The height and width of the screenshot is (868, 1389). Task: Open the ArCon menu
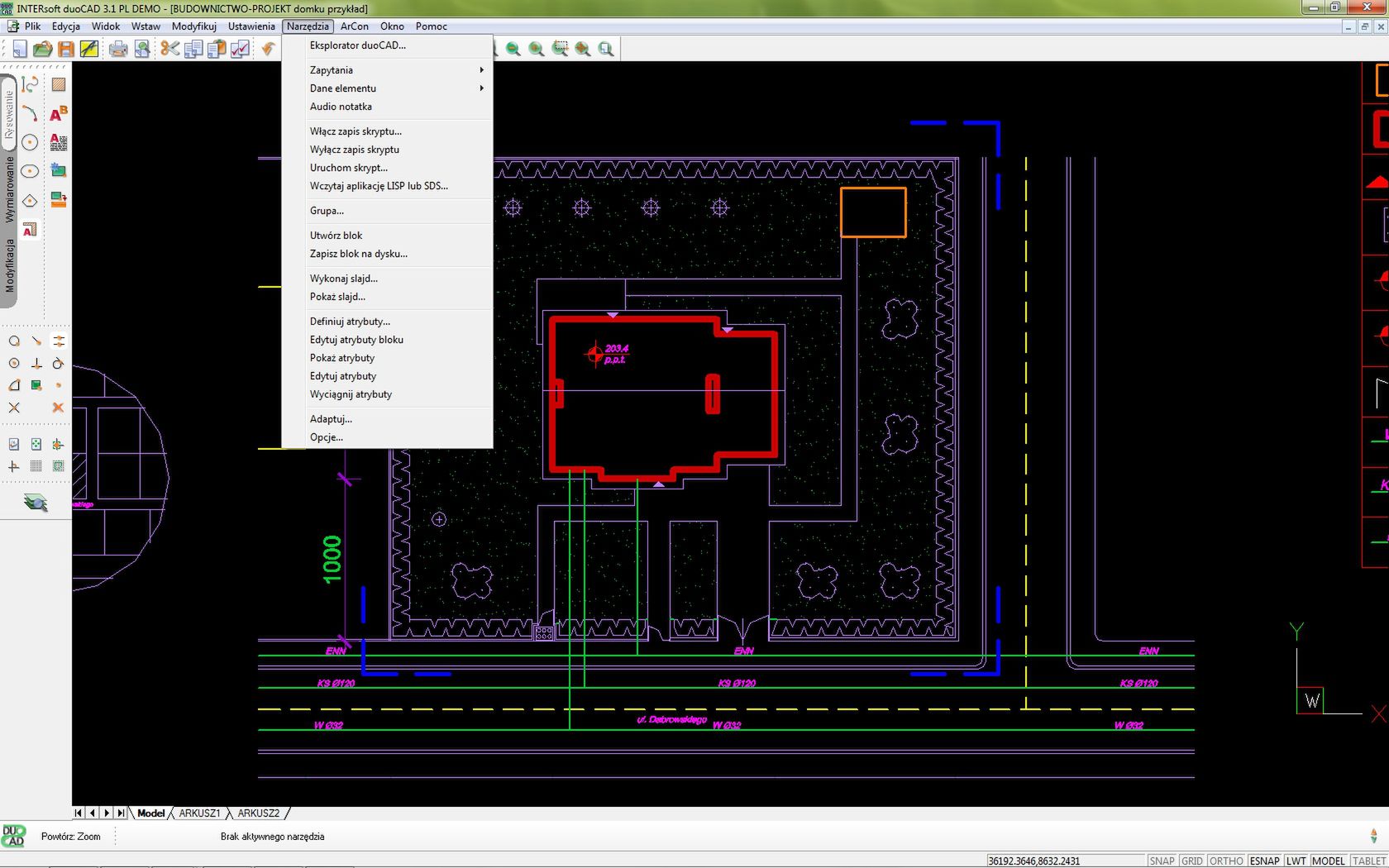355,26
